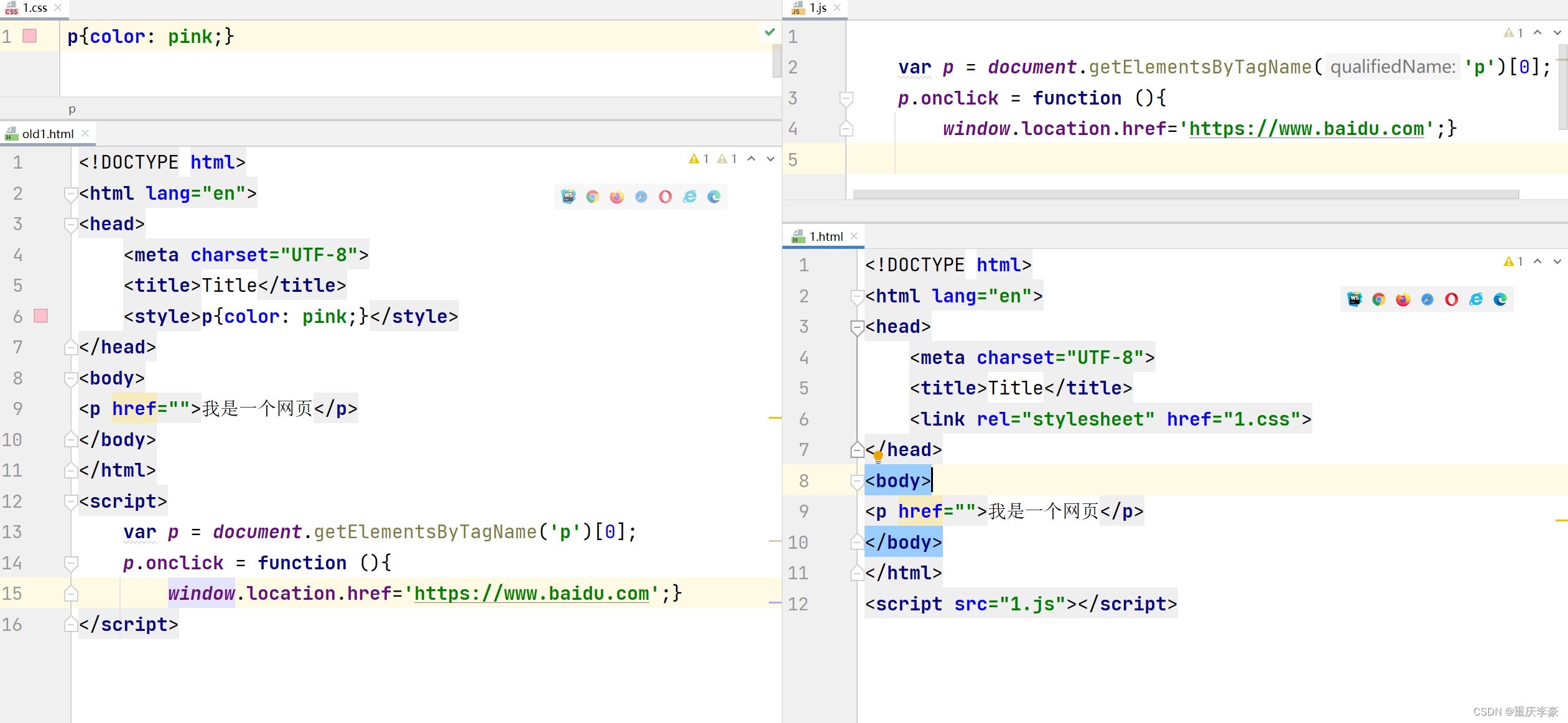The height and width of the screenshot is (723, 1568).
Task: Click the warning indicator in 1.js editor
Action: 1513,33
